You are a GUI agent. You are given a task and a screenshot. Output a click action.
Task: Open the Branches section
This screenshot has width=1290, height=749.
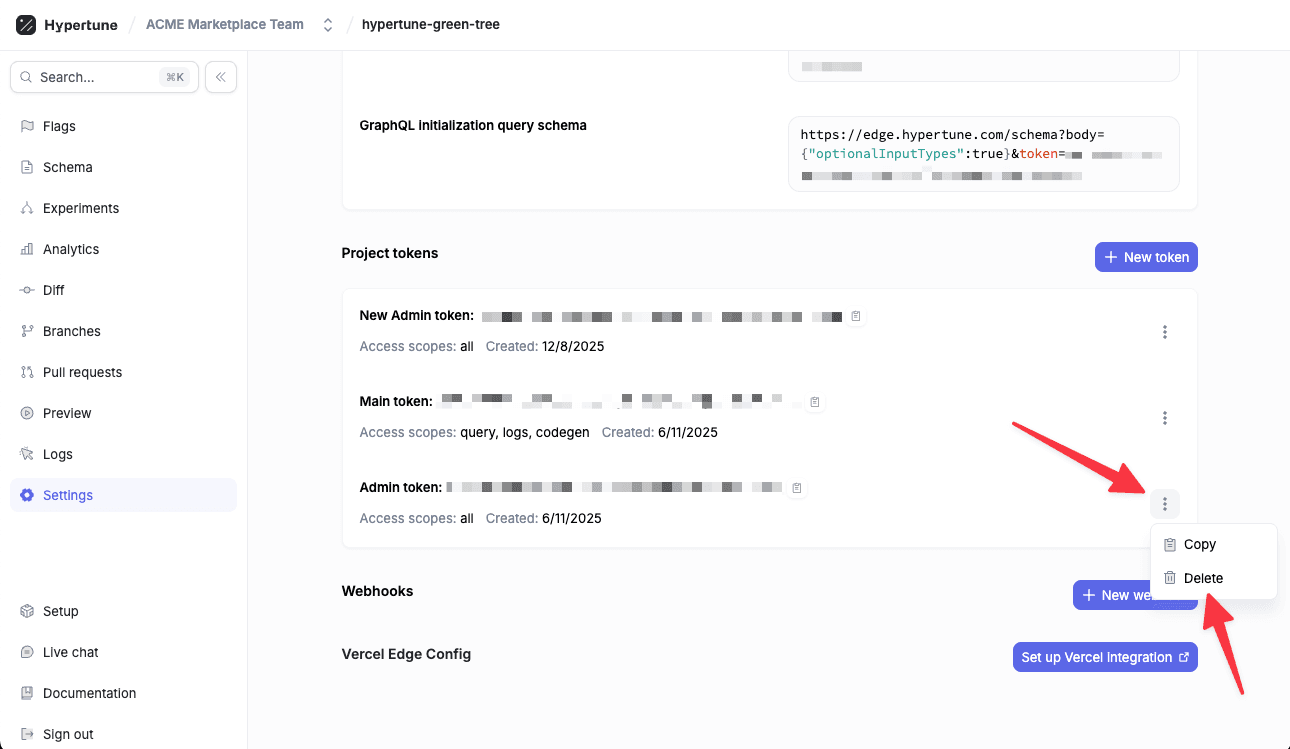tap(71, 331)
